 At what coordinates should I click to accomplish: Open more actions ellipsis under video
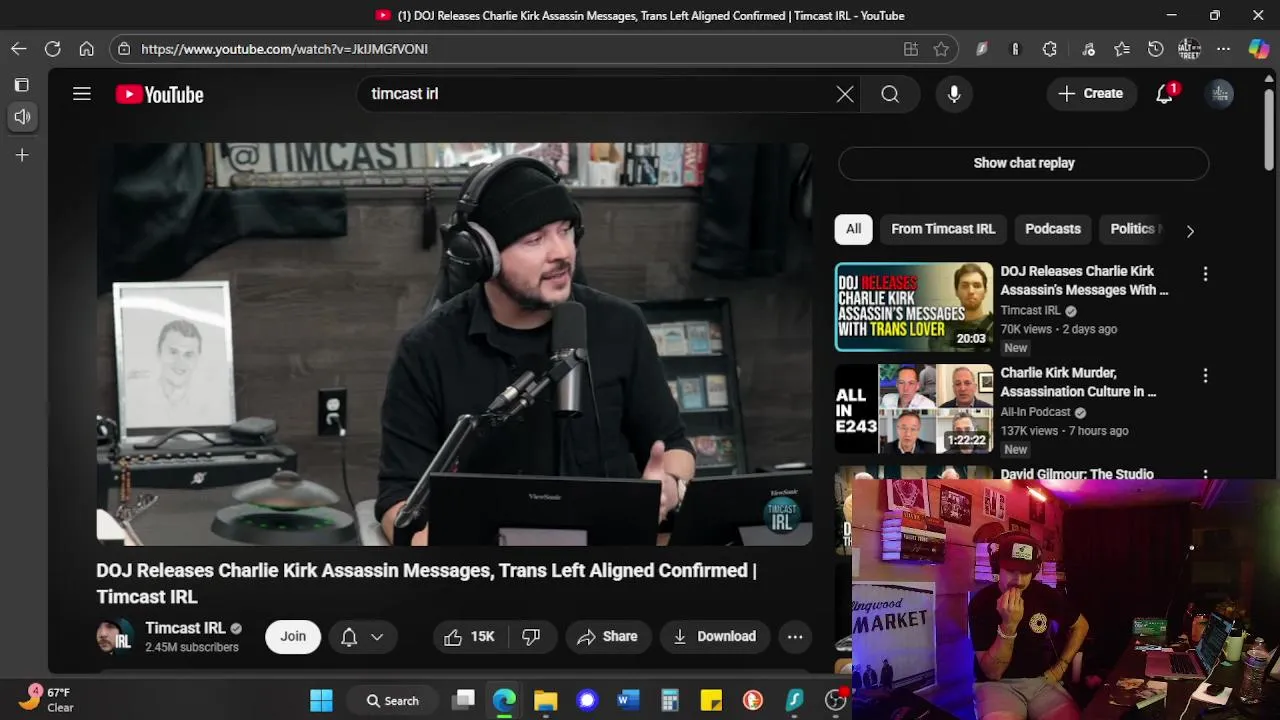[795, 637]
